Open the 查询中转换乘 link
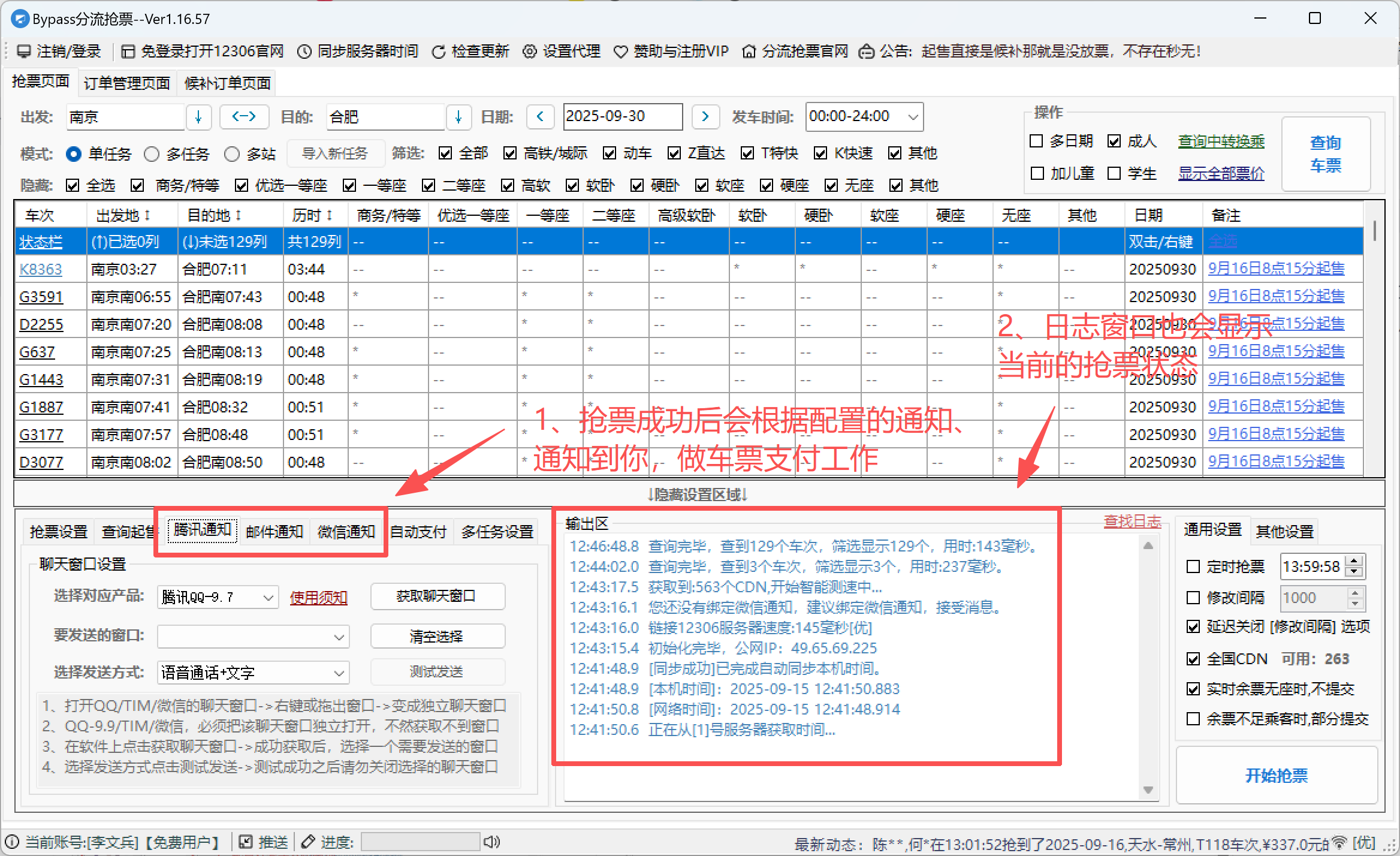Screen dimensions: 1400x856 click(1221, 141)
